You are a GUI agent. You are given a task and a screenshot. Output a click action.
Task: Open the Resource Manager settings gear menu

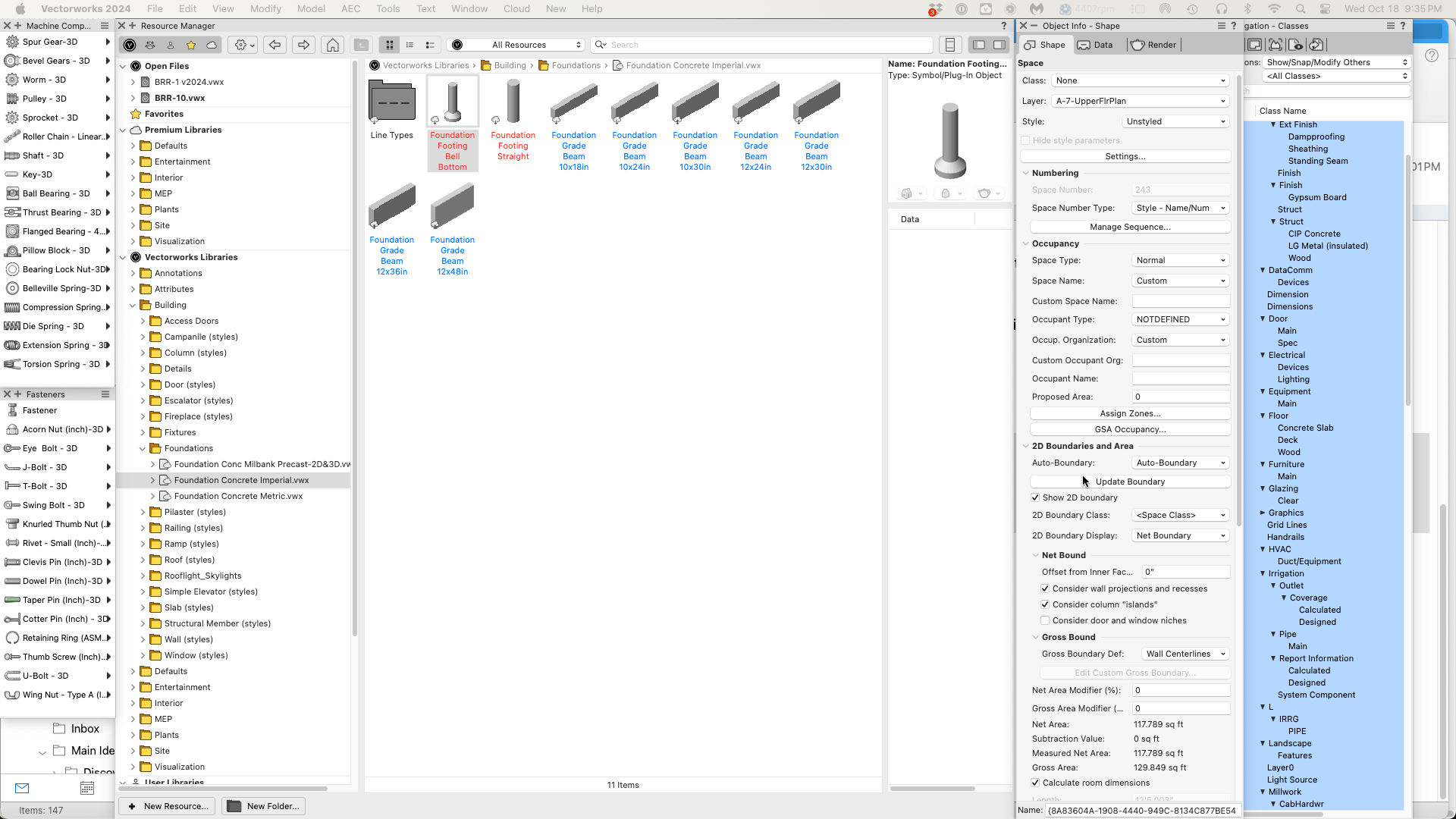241,45
